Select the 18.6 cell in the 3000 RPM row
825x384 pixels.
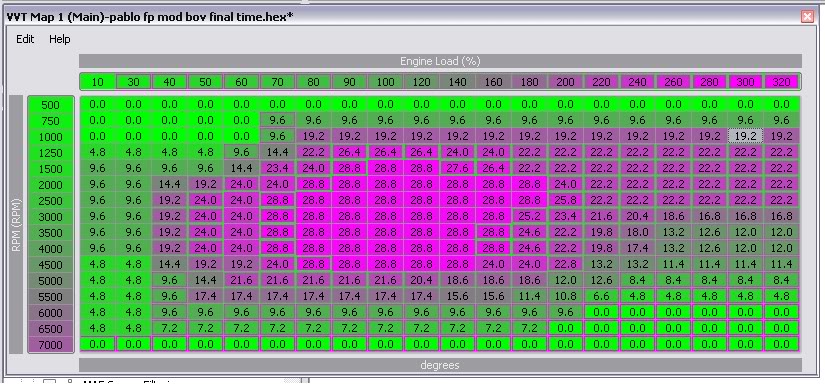click(673, 216)
